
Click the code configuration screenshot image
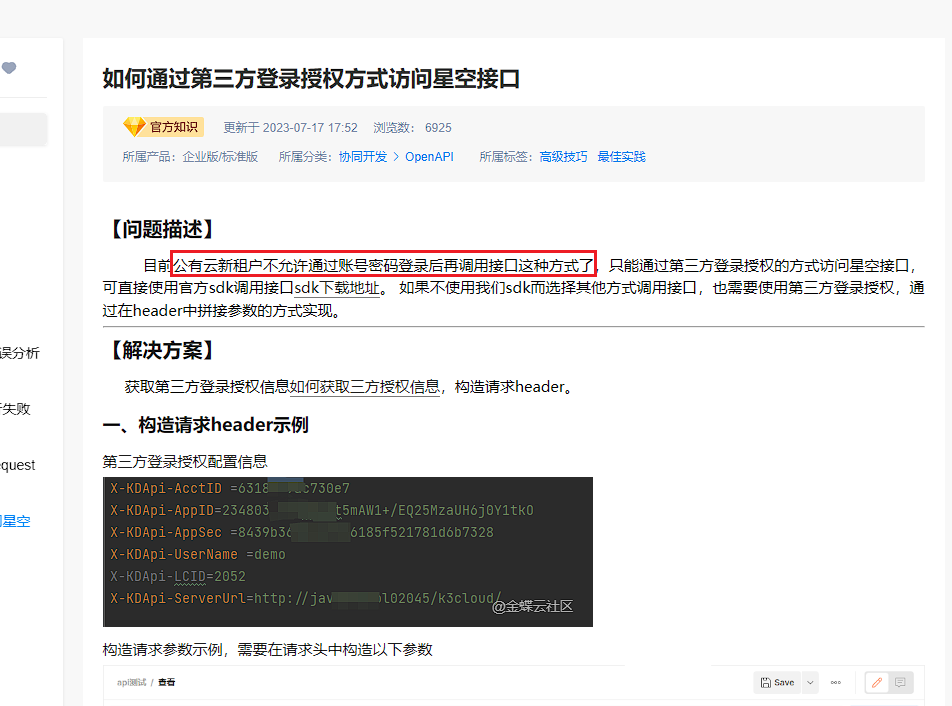347,551
